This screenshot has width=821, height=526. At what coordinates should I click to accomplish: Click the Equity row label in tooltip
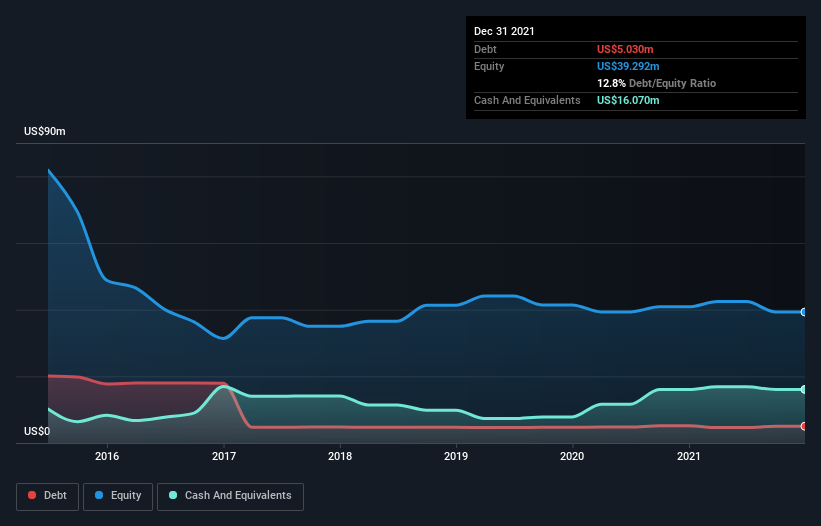pos(489,66)
